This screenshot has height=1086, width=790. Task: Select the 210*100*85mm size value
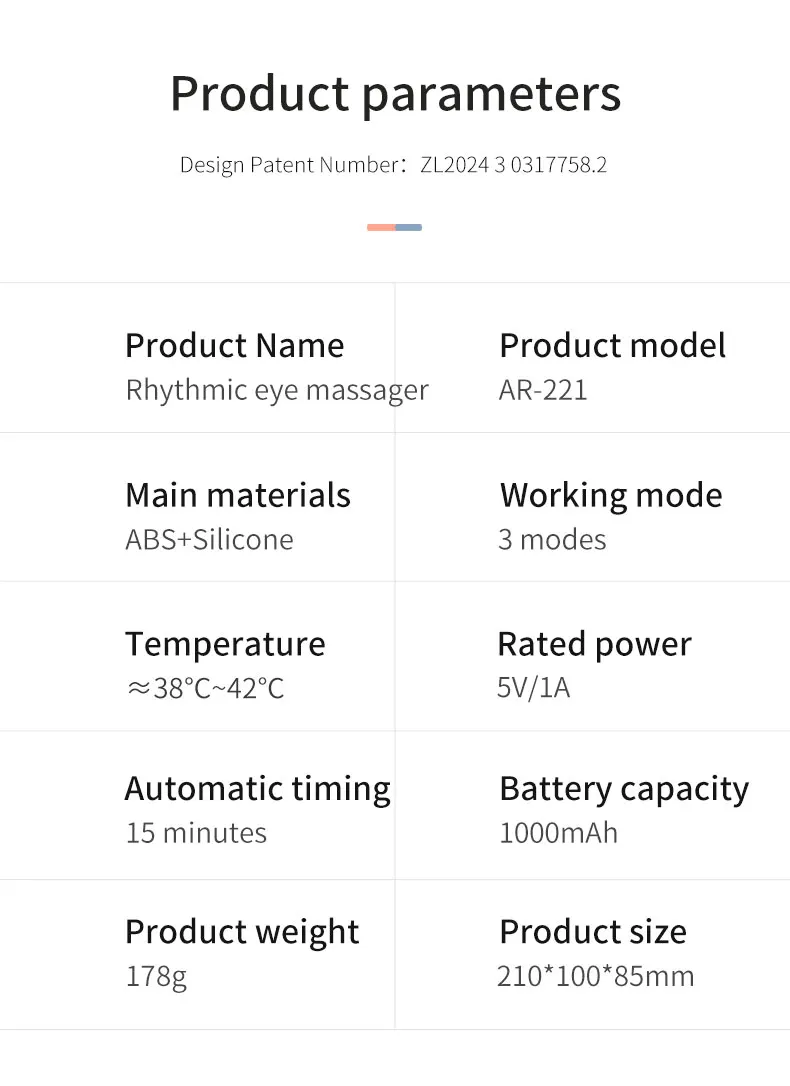pyautogui.click(x=595, y=976)
